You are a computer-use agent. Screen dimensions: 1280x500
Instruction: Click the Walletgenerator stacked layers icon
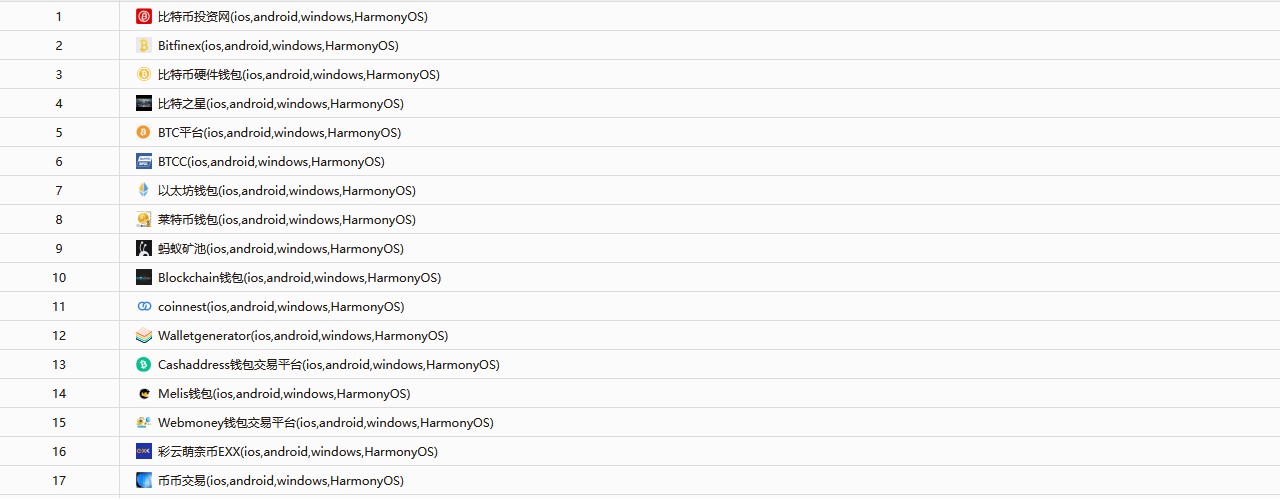click(143, 336)
